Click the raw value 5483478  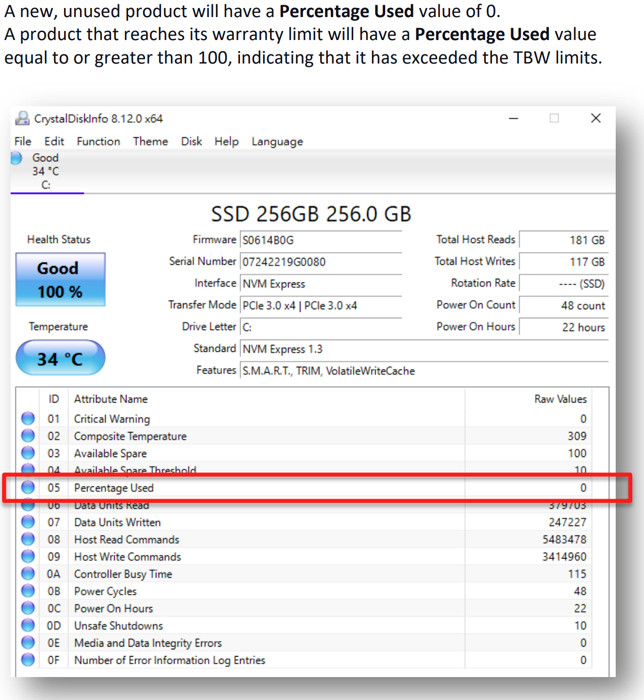pyautogui.click(x=564, y=540)
